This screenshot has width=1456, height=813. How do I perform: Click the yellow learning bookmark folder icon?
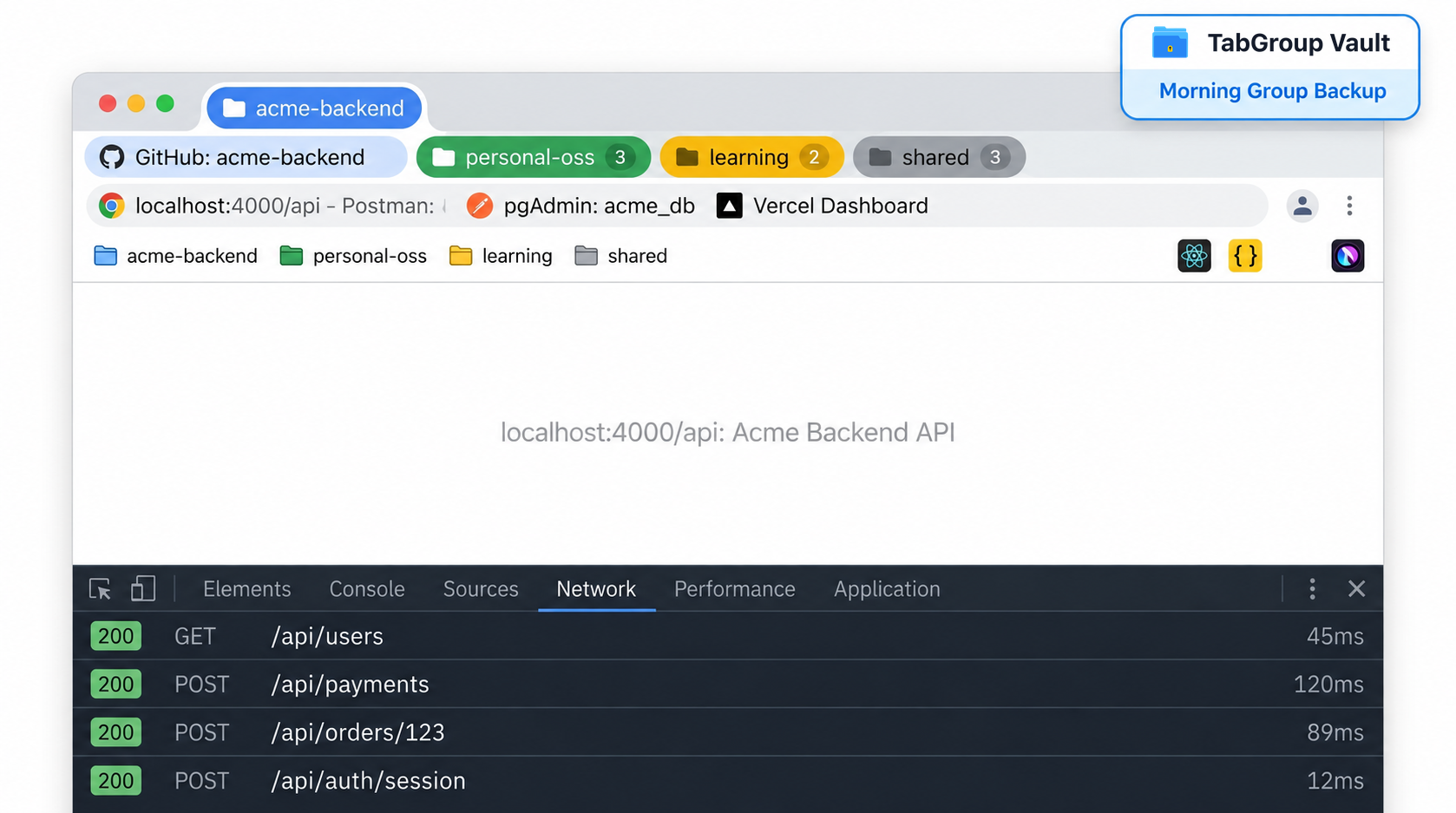pyautogui.click(x=461, y=256)
